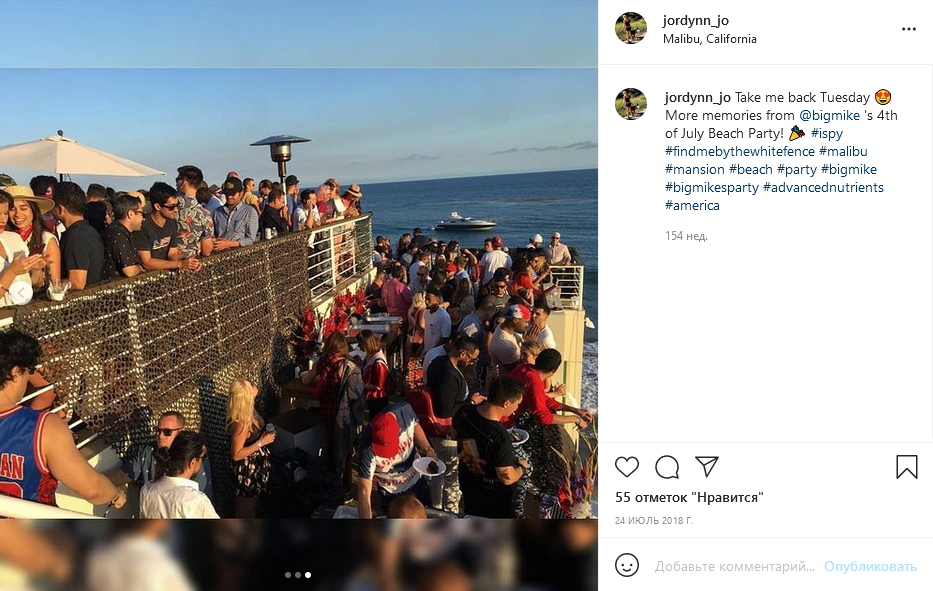
Task: Open the #advancednutrients hashtag
Action: click(x=824, y=187)
